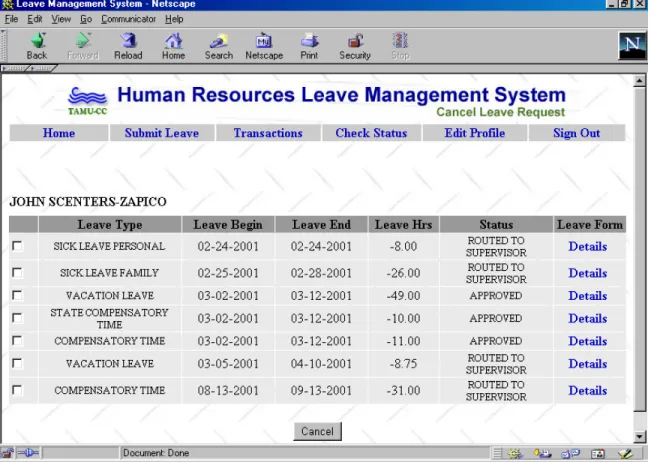Open Newsgroups from the component bar
Viewport: 651px width, 462px height.
coord(570,453)
